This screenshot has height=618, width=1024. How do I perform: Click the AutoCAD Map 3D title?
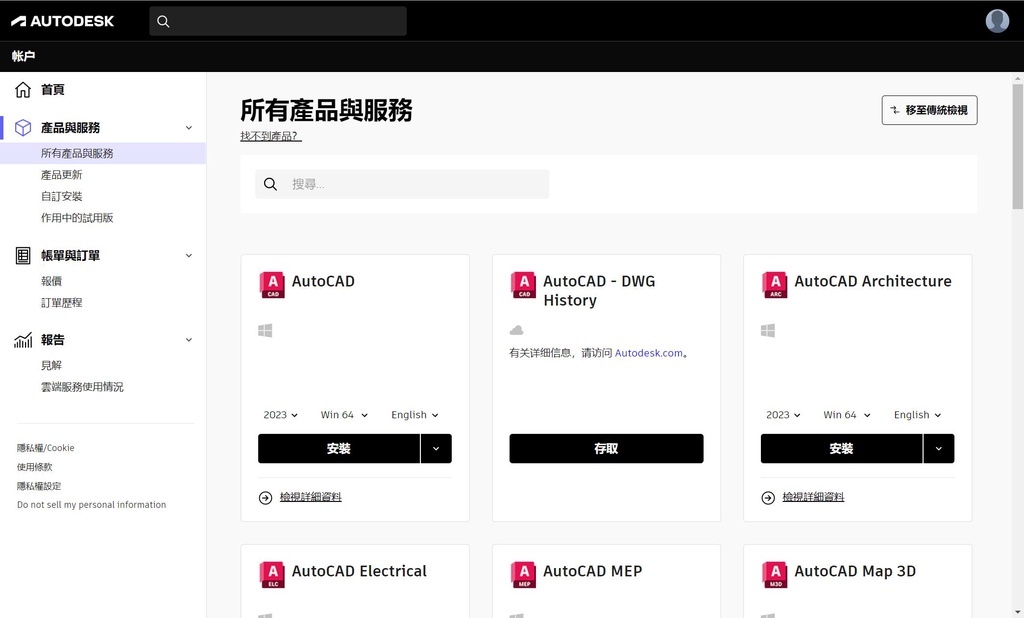(x=855, y=571)
